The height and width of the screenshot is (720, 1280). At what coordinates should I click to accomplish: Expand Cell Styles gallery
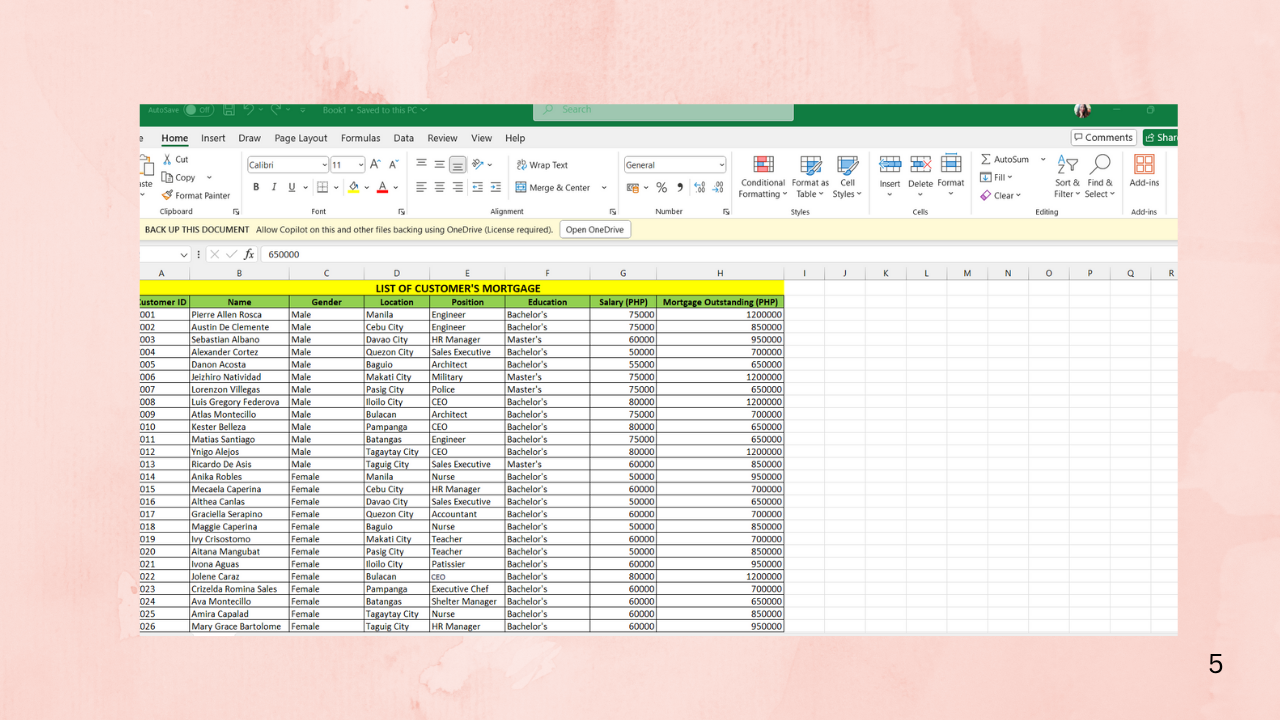tap(847, 176)
